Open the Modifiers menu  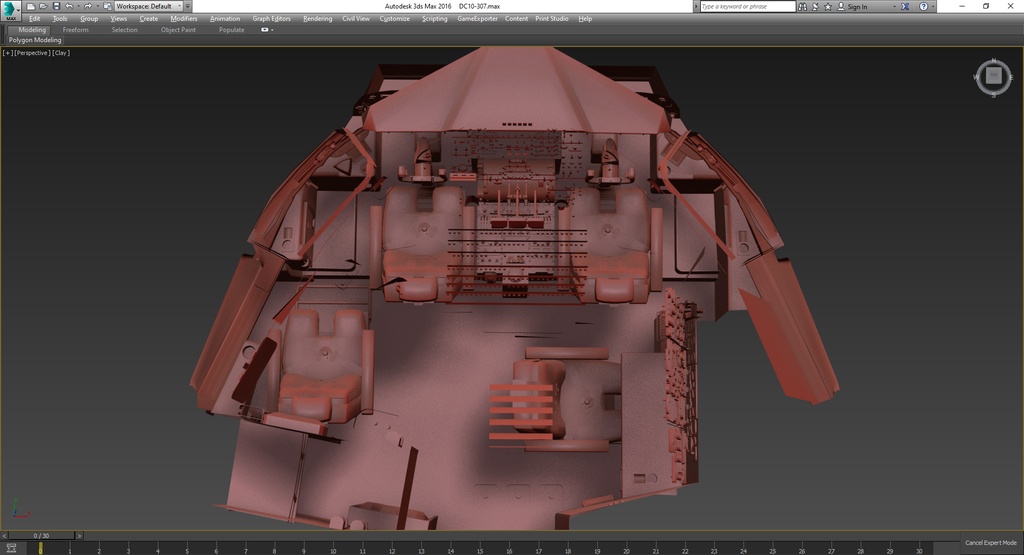[183, 18]
